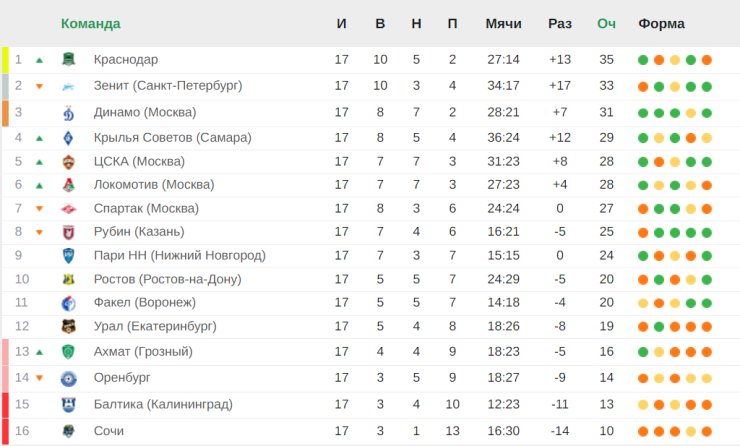Click the Orenburg club logo

point(69,379)
